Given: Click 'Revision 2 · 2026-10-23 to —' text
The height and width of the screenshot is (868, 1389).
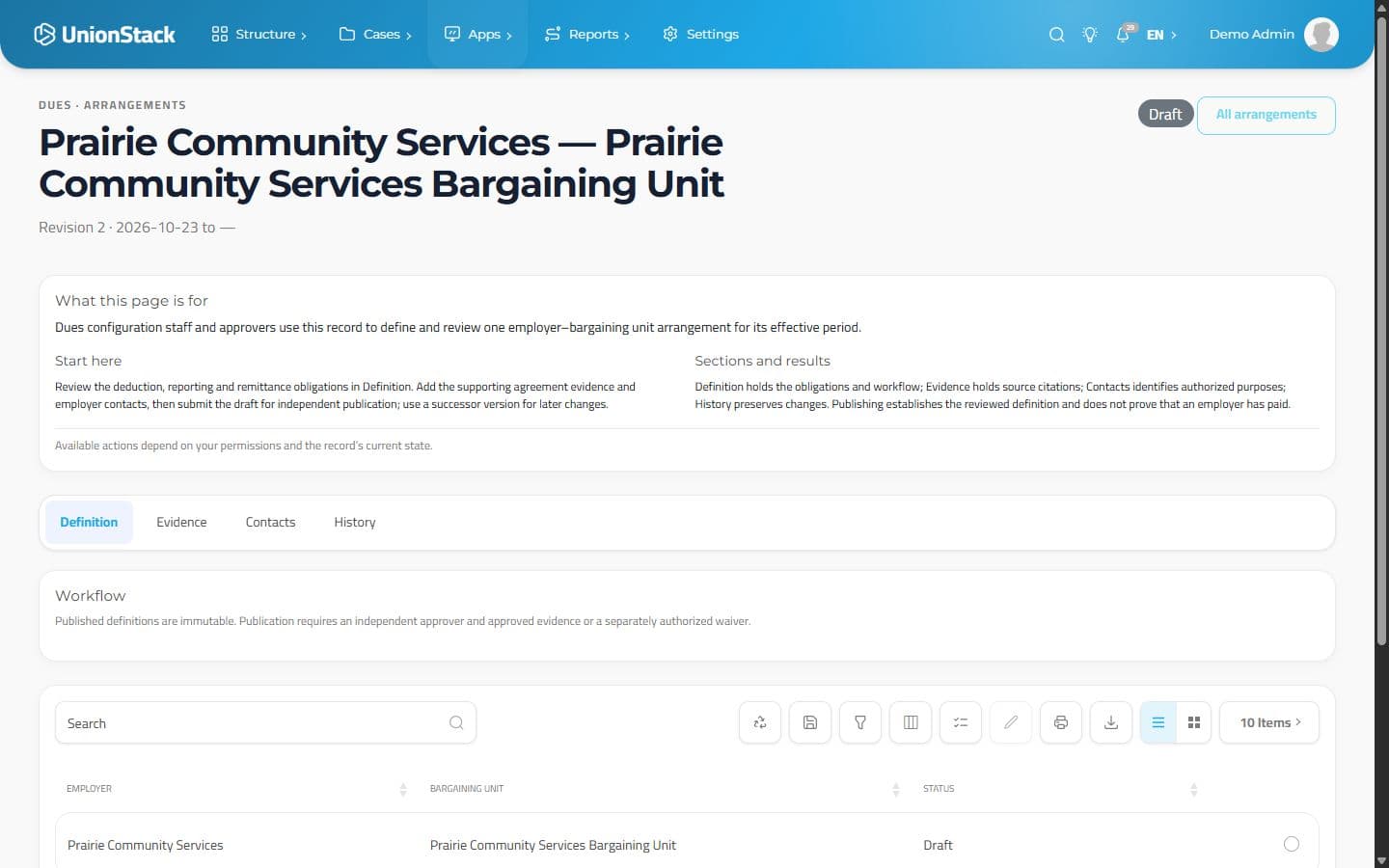Looking at the screenshot, I should pos(137,228).
